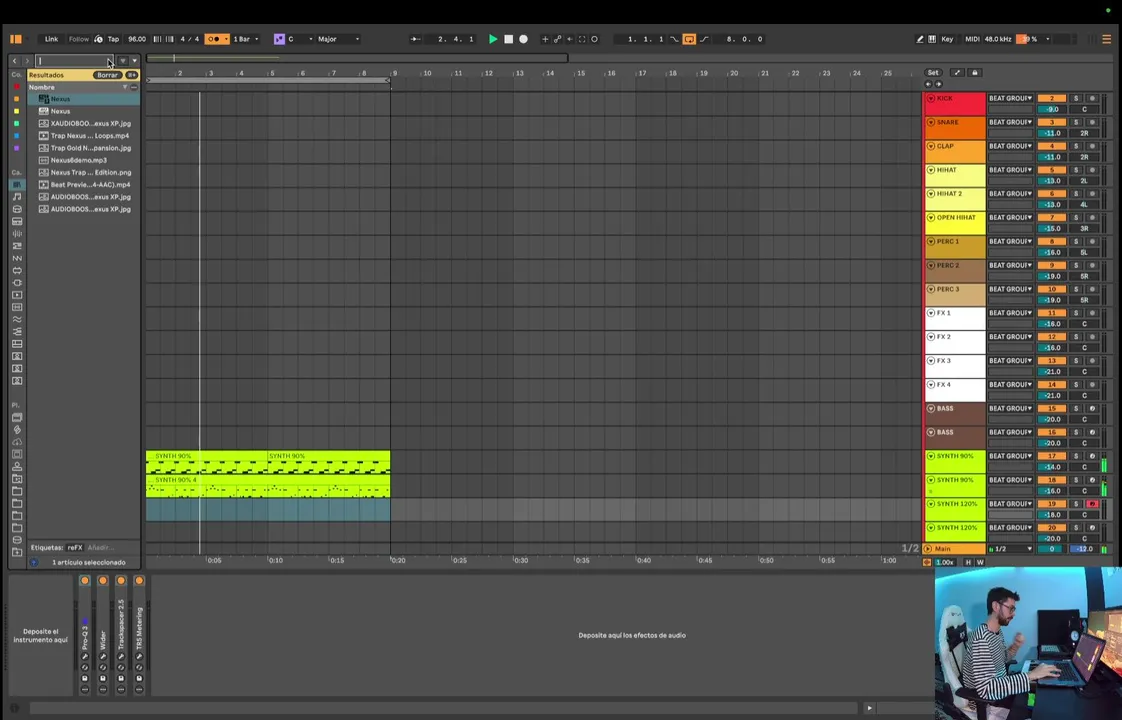Open the 1 Bar quantization dropdown

pyautogui.click(x=245, y=39)
